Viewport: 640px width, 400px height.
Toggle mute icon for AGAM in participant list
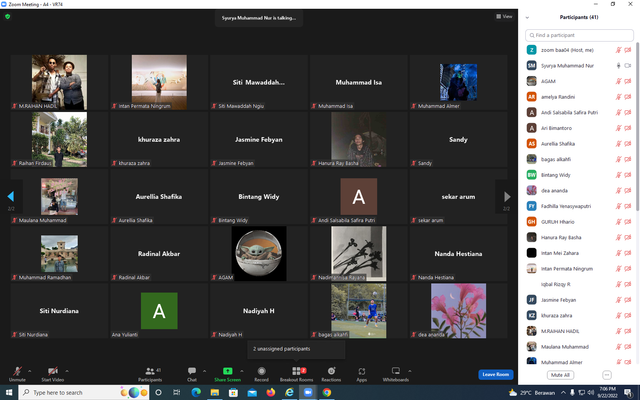(619, 81)
